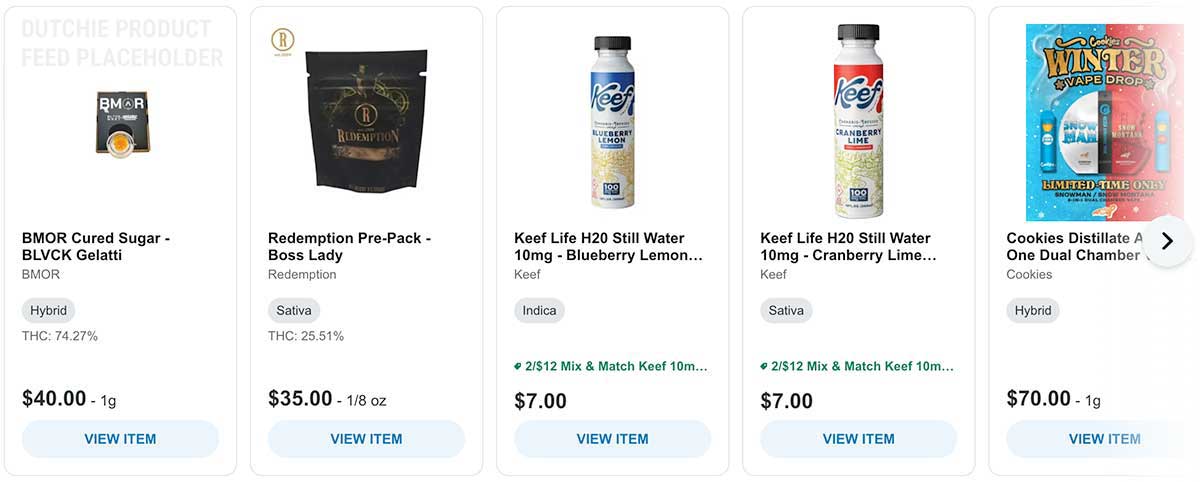Open Keef Life H20 Cranberry Lime title
The width and height of the screenshot is (1200, 482).
[848, 247]
